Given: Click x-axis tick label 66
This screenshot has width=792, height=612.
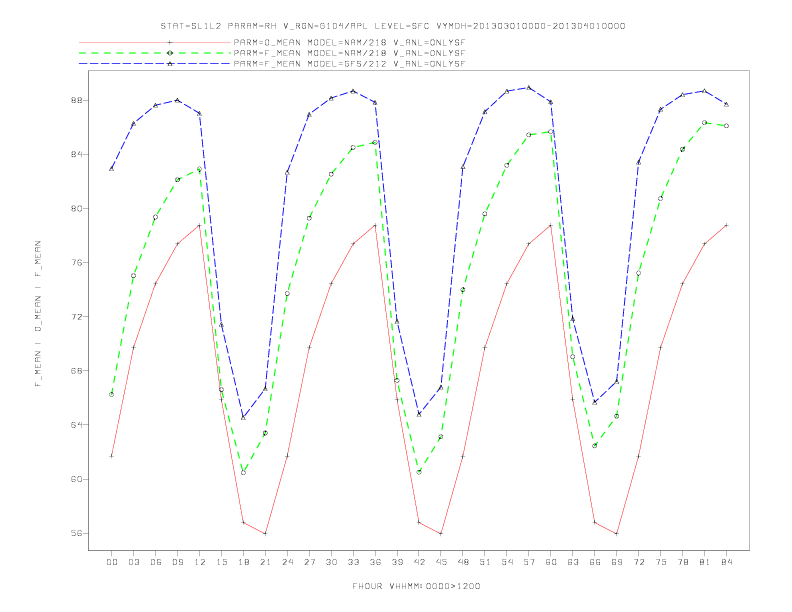Looking at the screenshot, I should (x=595, y=562).
